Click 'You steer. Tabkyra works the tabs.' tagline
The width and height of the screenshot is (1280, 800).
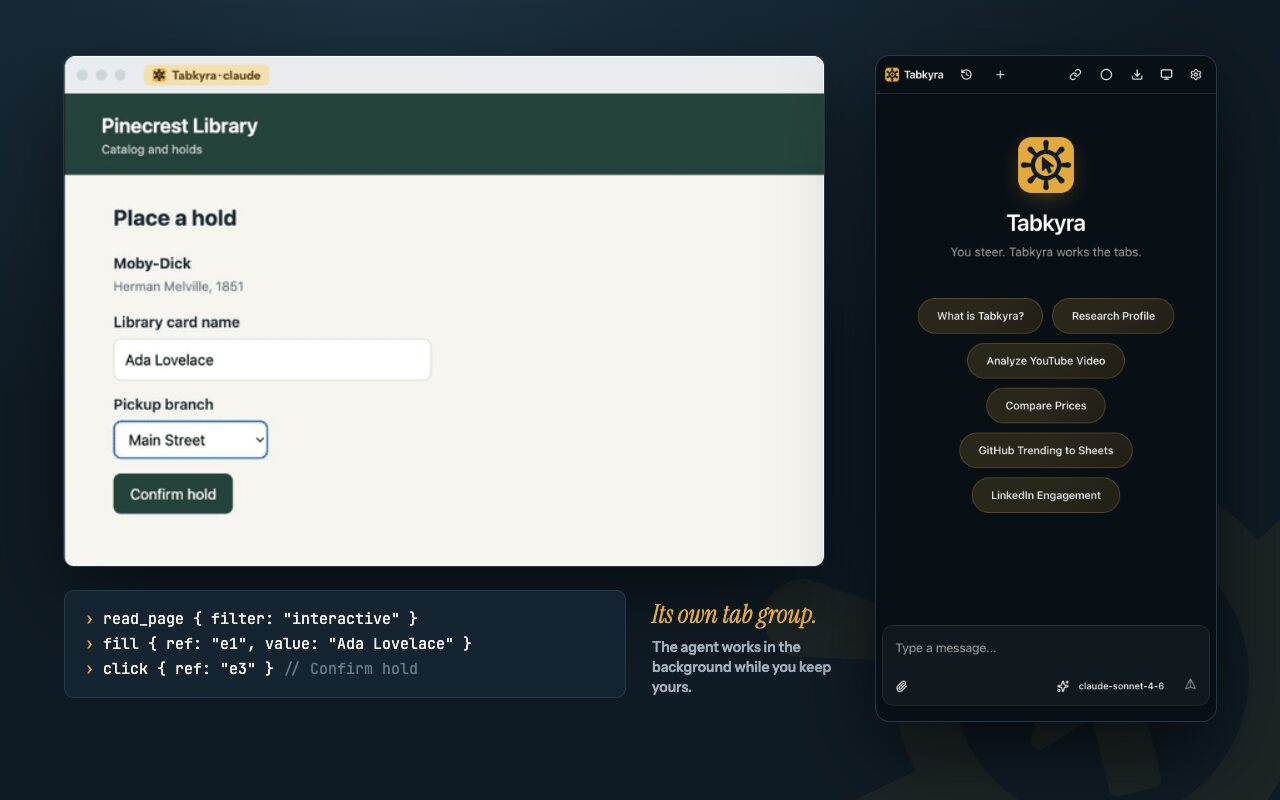(1046, 252)
